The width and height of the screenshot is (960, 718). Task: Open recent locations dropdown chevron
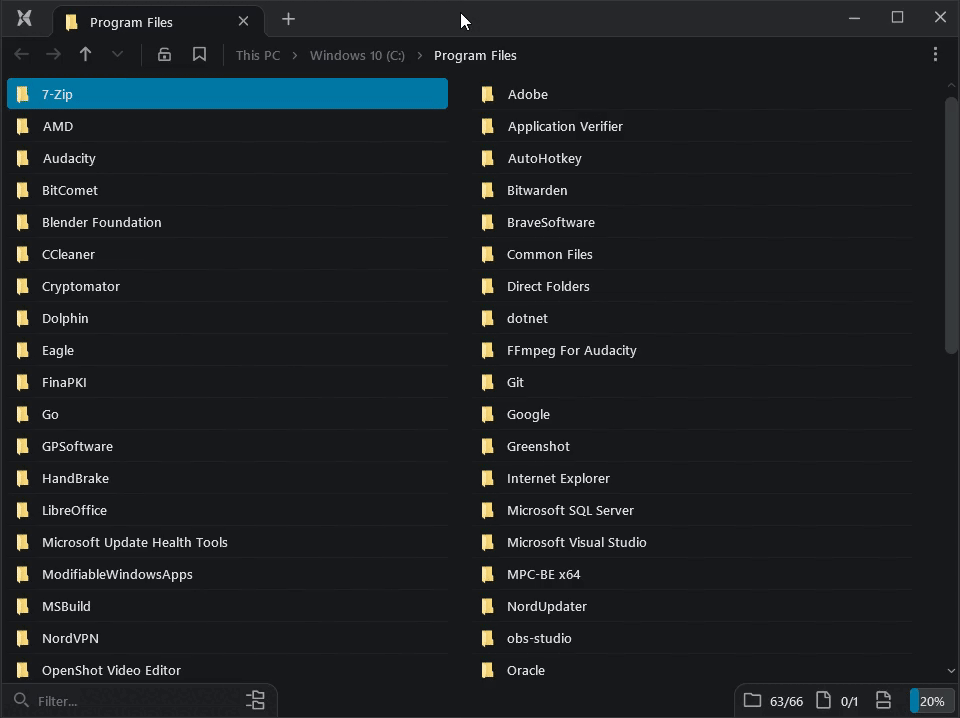117,54
